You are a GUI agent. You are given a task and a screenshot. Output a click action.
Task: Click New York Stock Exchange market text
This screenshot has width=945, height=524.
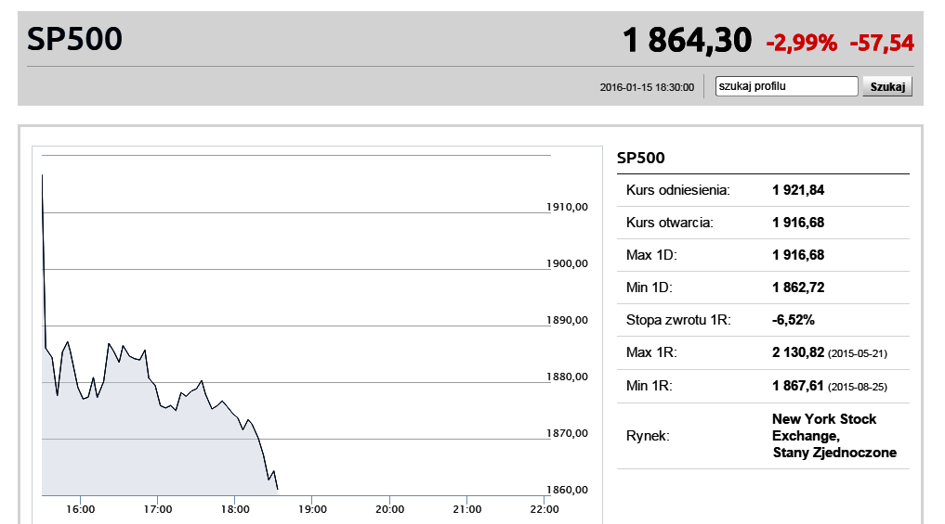coord(834,435)
